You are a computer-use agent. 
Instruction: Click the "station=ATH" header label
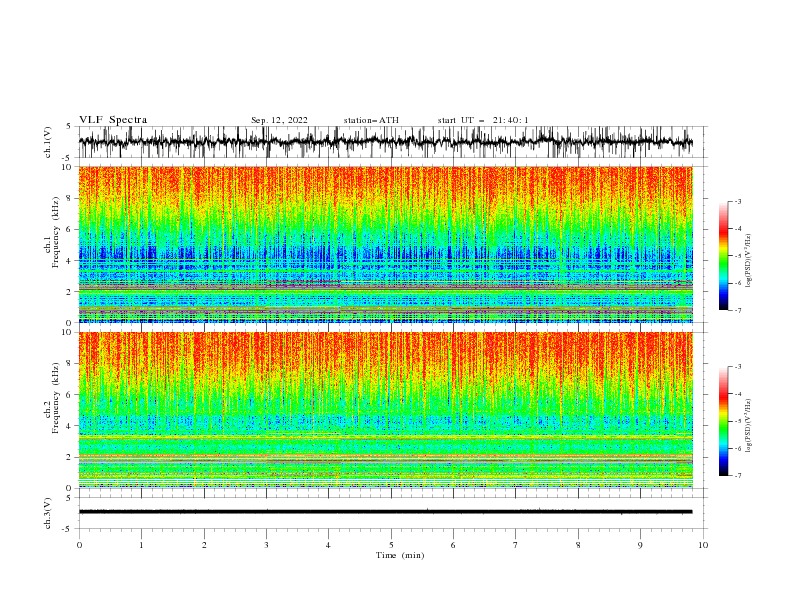(x=371, y=120)
